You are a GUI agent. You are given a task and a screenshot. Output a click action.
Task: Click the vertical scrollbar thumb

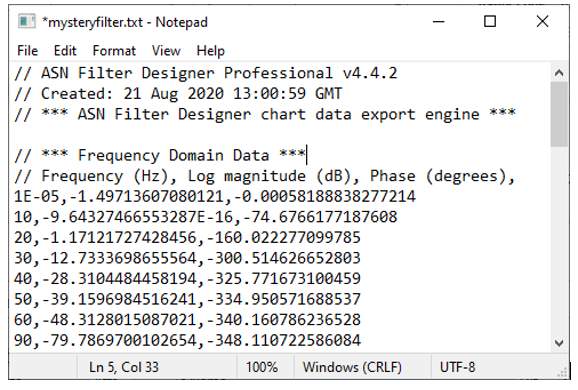[x=559, y=114]
